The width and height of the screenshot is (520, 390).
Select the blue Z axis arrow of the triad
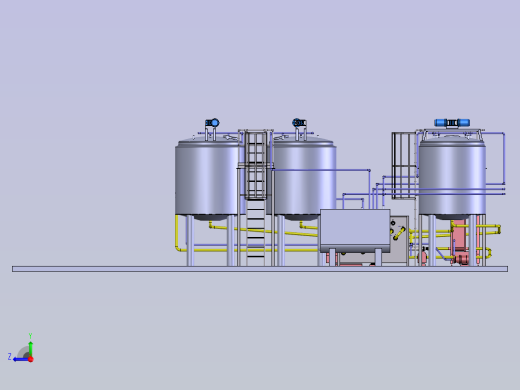pos(21,359)
